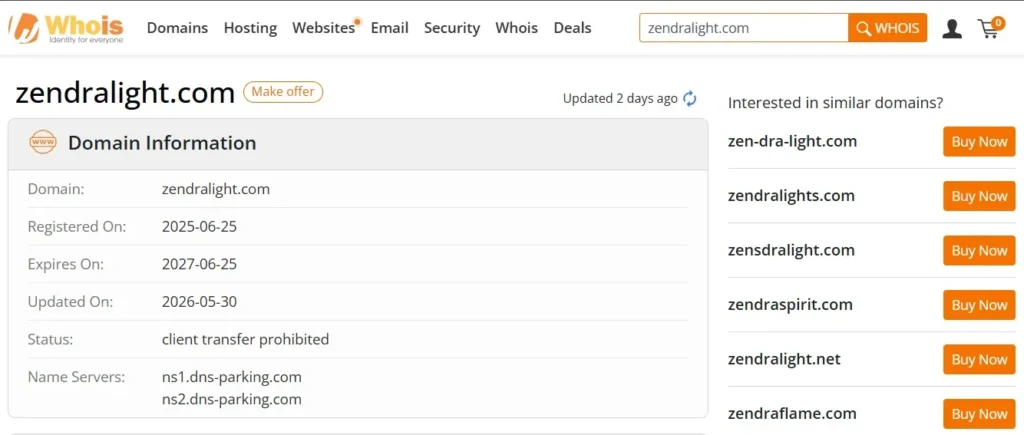Refresh the whois record with the reload icon

pyautogui.click(x=690, y=99)
